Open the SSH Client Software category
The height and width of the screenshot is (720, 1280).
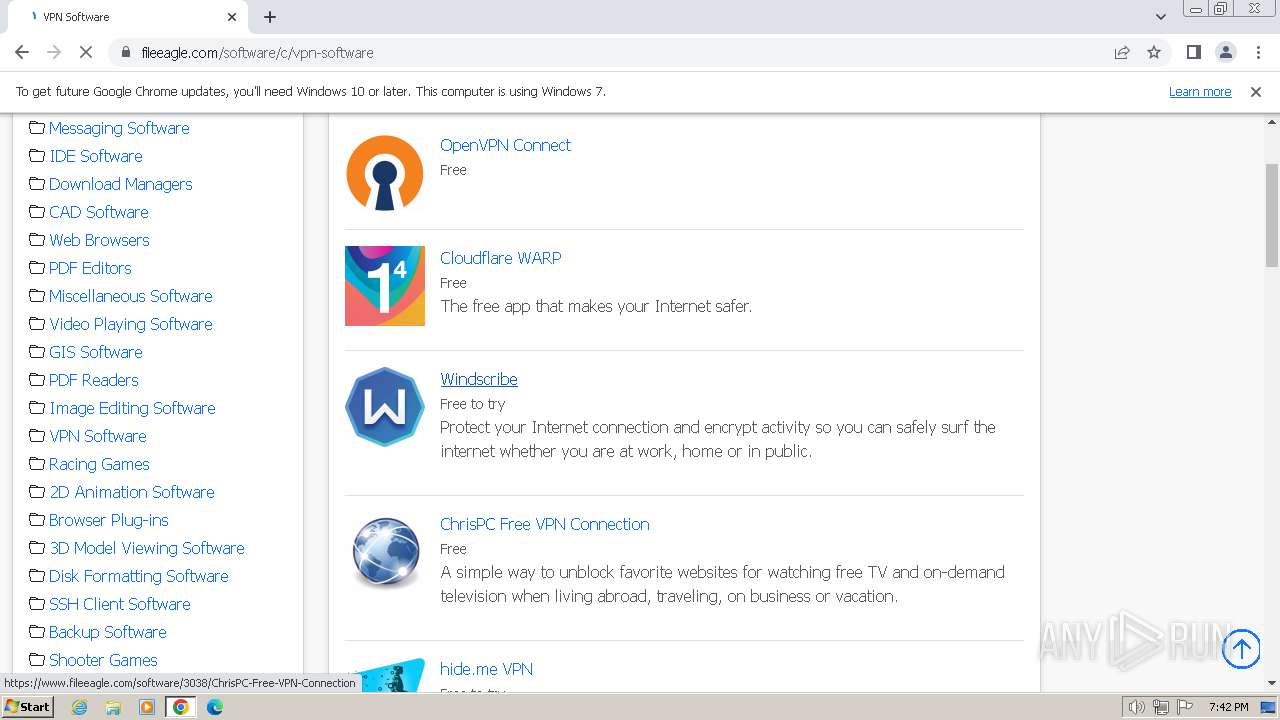(120, 604)
